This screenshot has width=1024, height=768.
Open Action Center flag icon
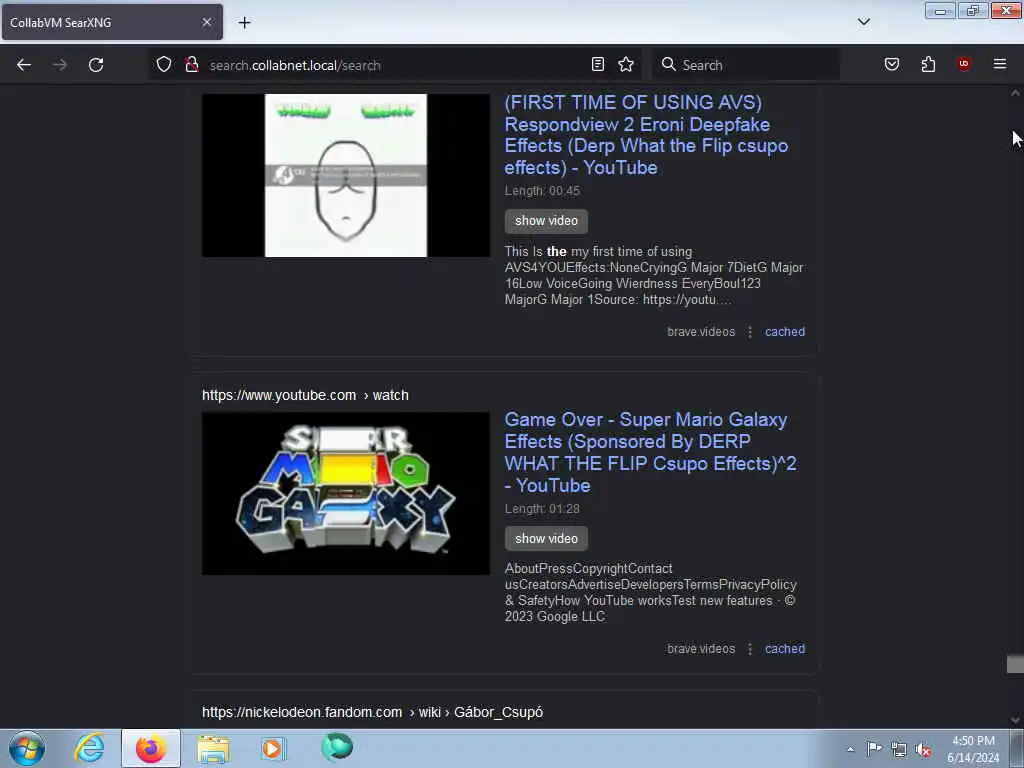pos(874,748)
